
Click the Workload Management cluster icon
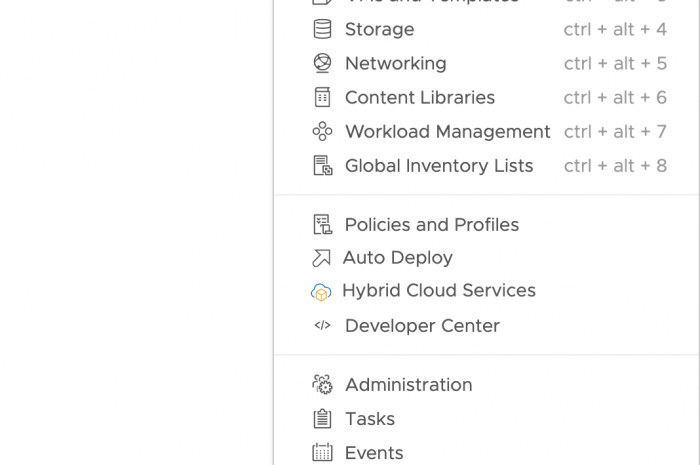coord(322,131)
